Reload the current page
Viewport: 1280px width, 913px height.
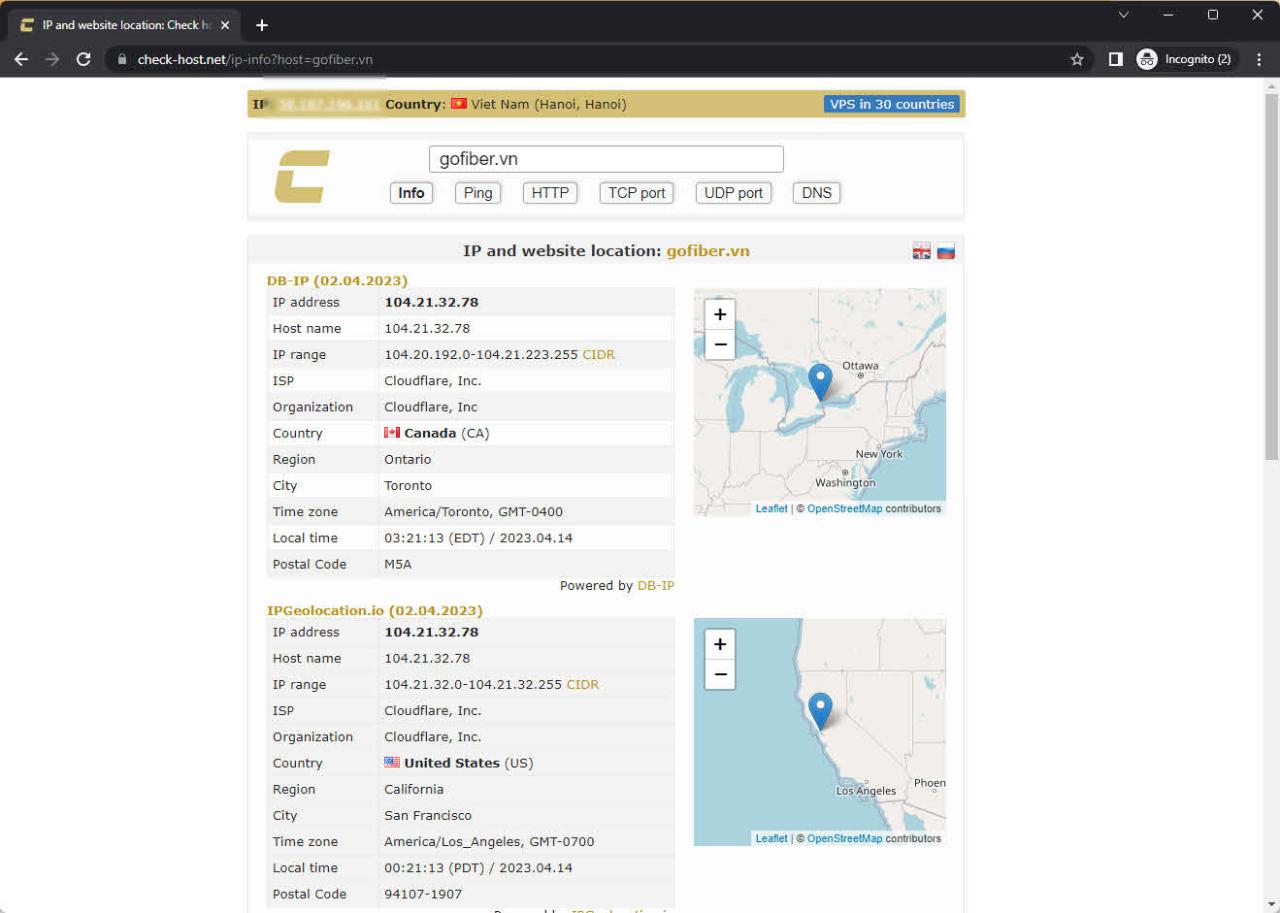click(x=84, y=59)
